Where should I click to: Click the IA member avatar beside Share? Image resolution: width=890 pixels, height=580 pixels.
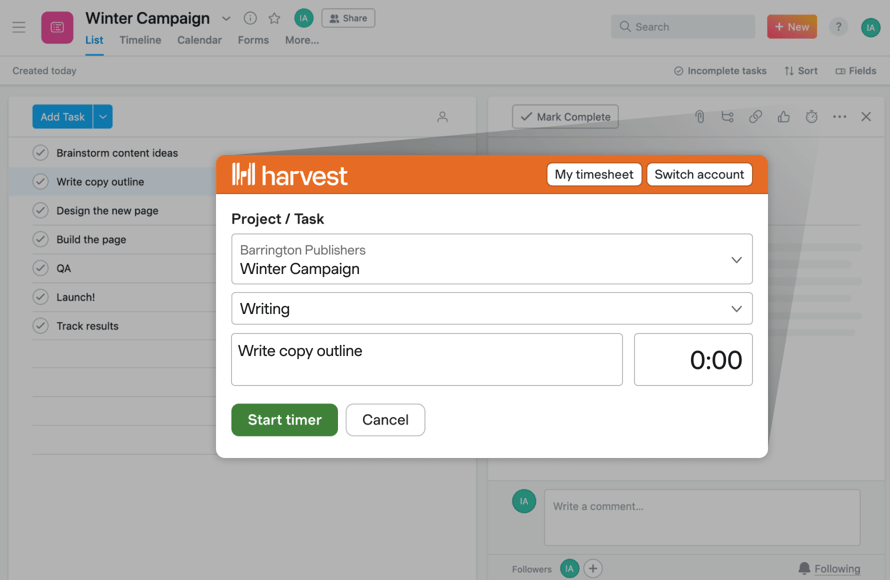[304, 18]
